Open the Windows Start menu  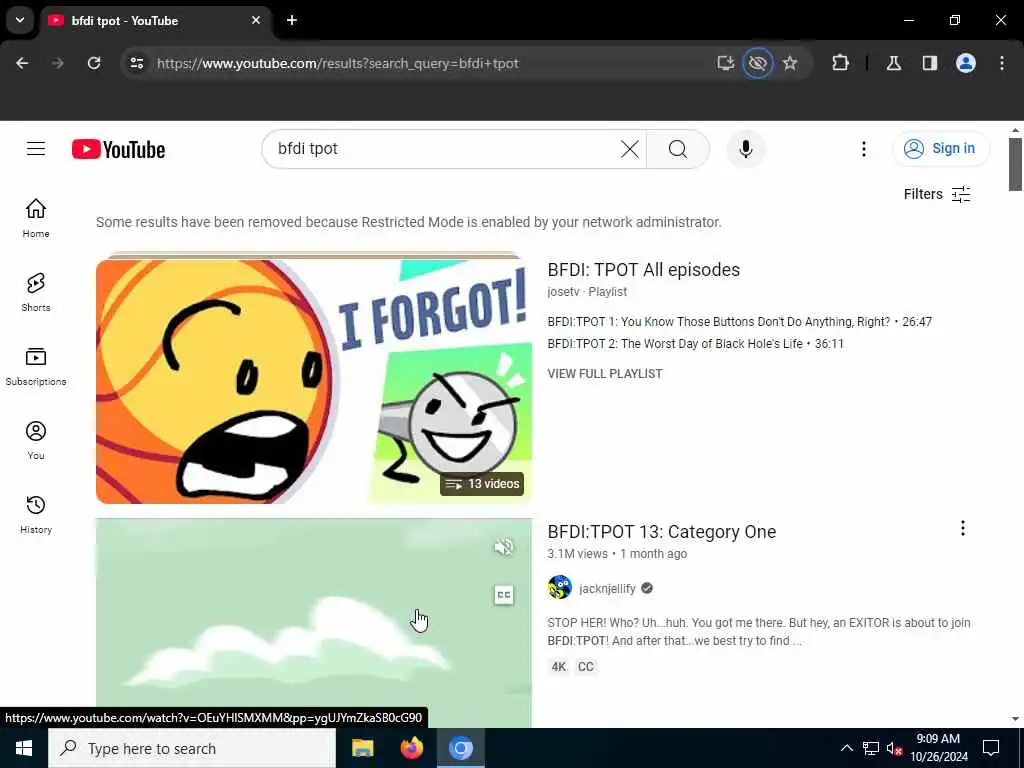pos(24,748)
